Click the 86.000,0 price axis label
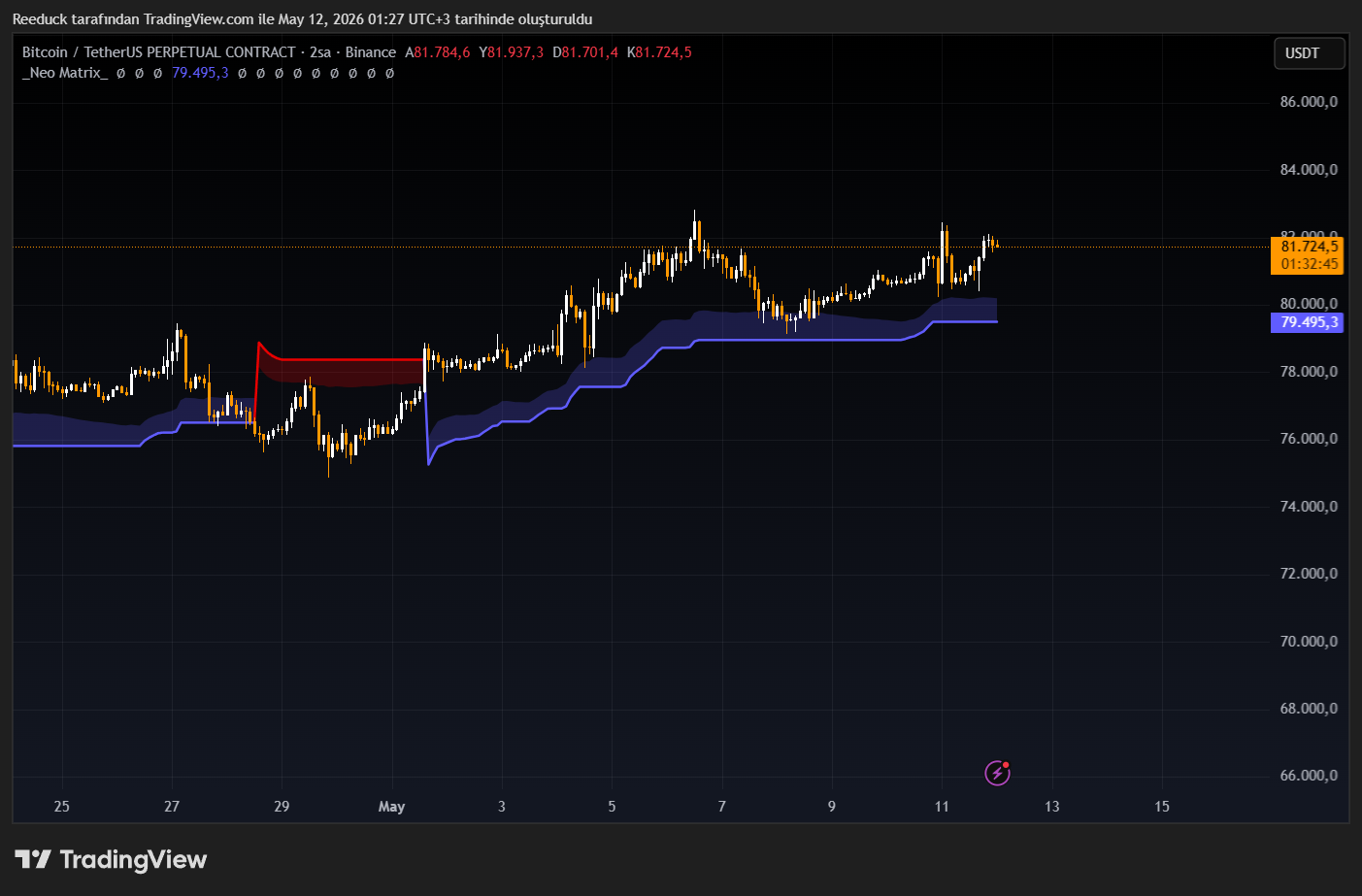The image size is (1362, 896). pyautogui.click(x=1309, y=102)
